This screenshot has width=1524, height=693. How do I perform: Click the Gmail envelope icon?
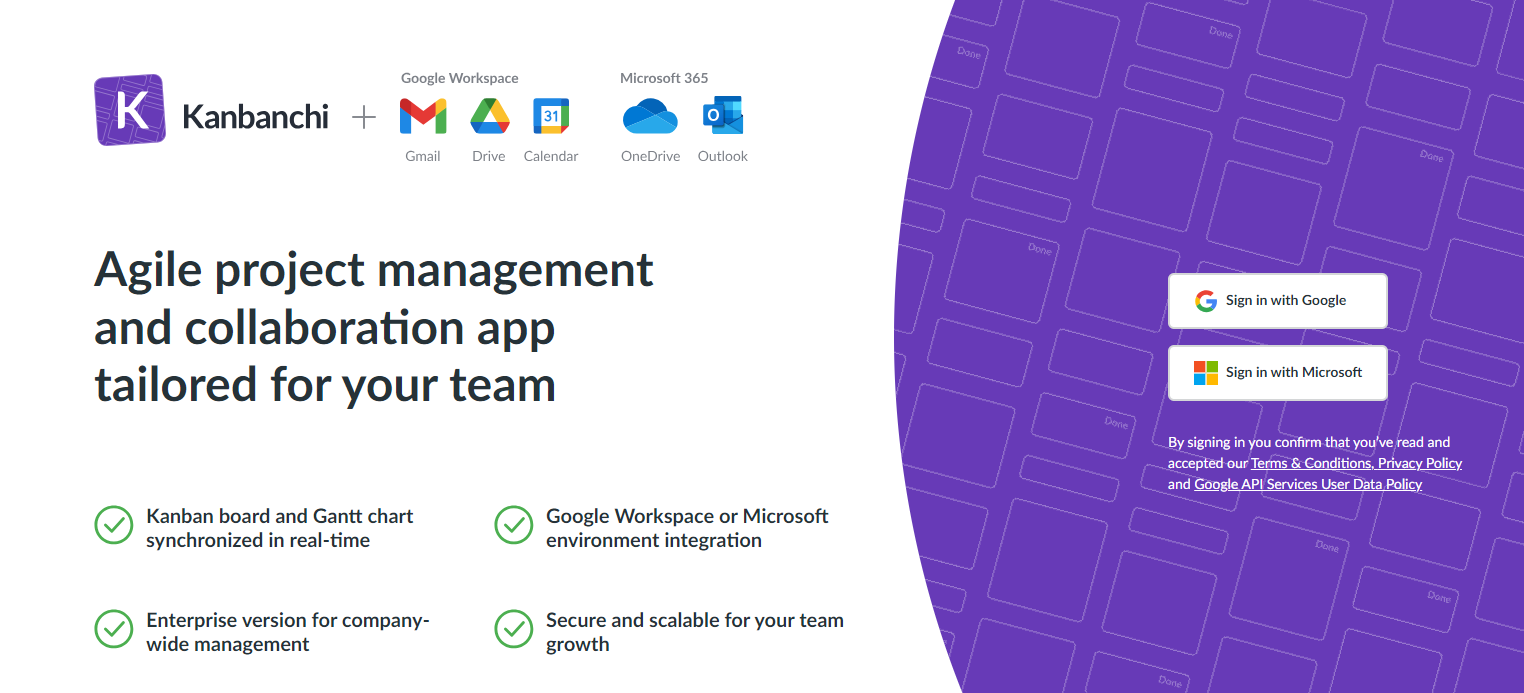(423, 117)
